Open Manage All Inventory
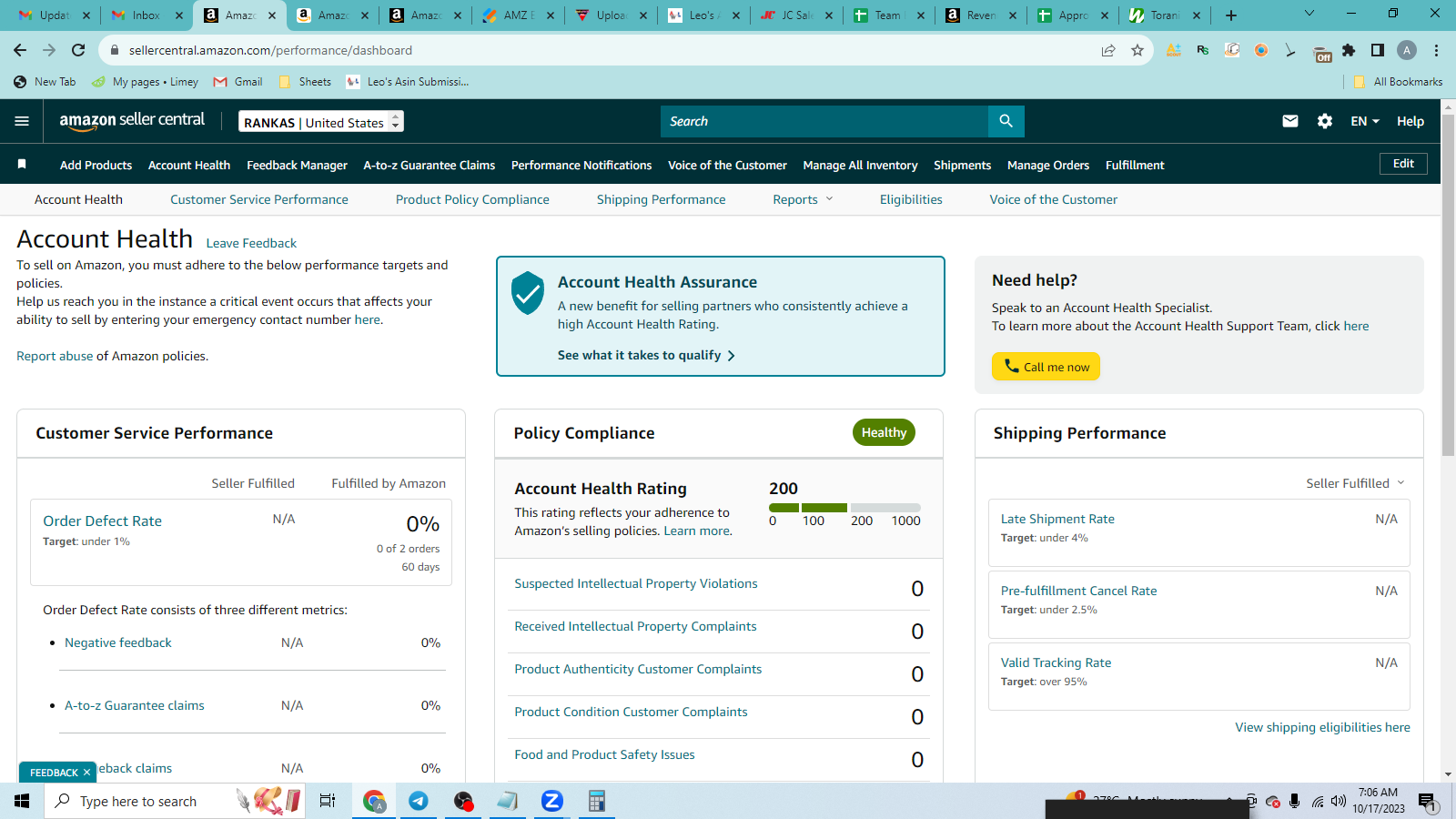The width and height of the screenshot is (1456, 819). coord(860,165)
